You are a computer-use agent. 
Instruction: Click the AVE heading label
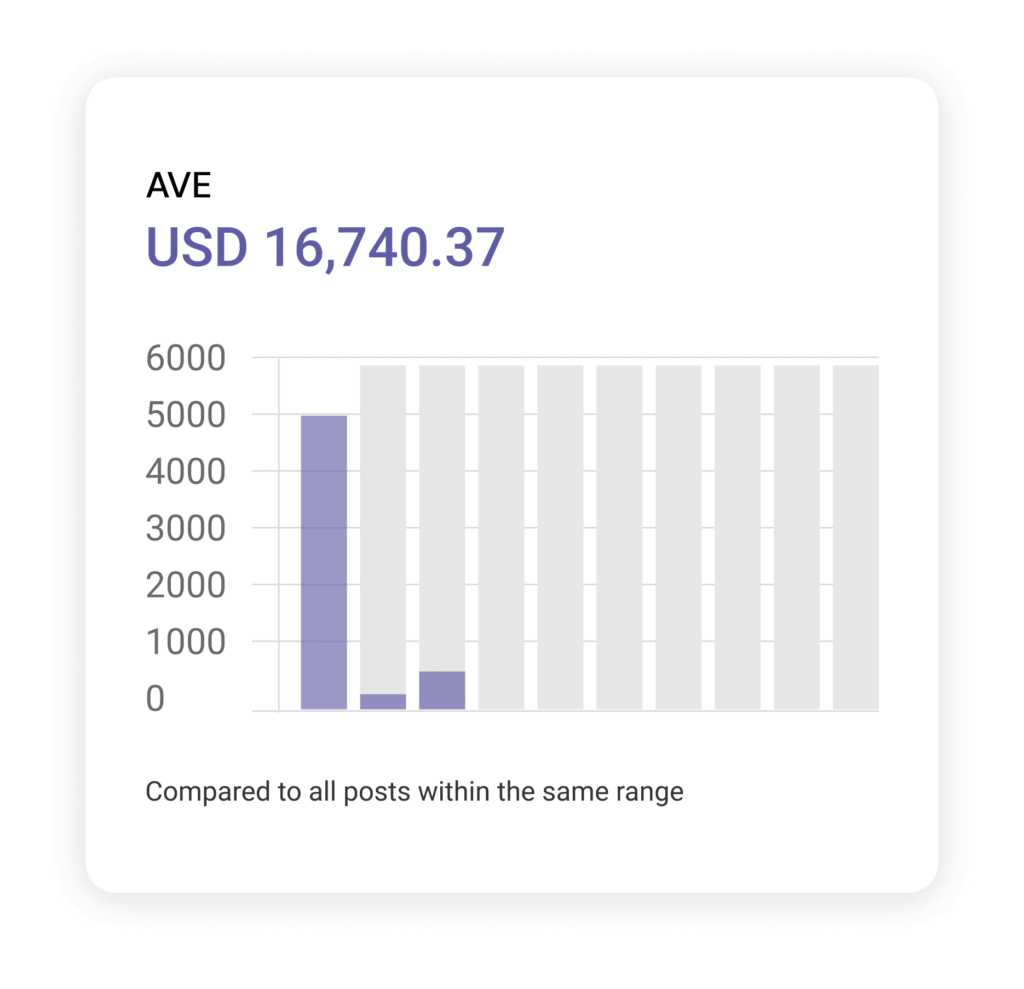[178, 186]
